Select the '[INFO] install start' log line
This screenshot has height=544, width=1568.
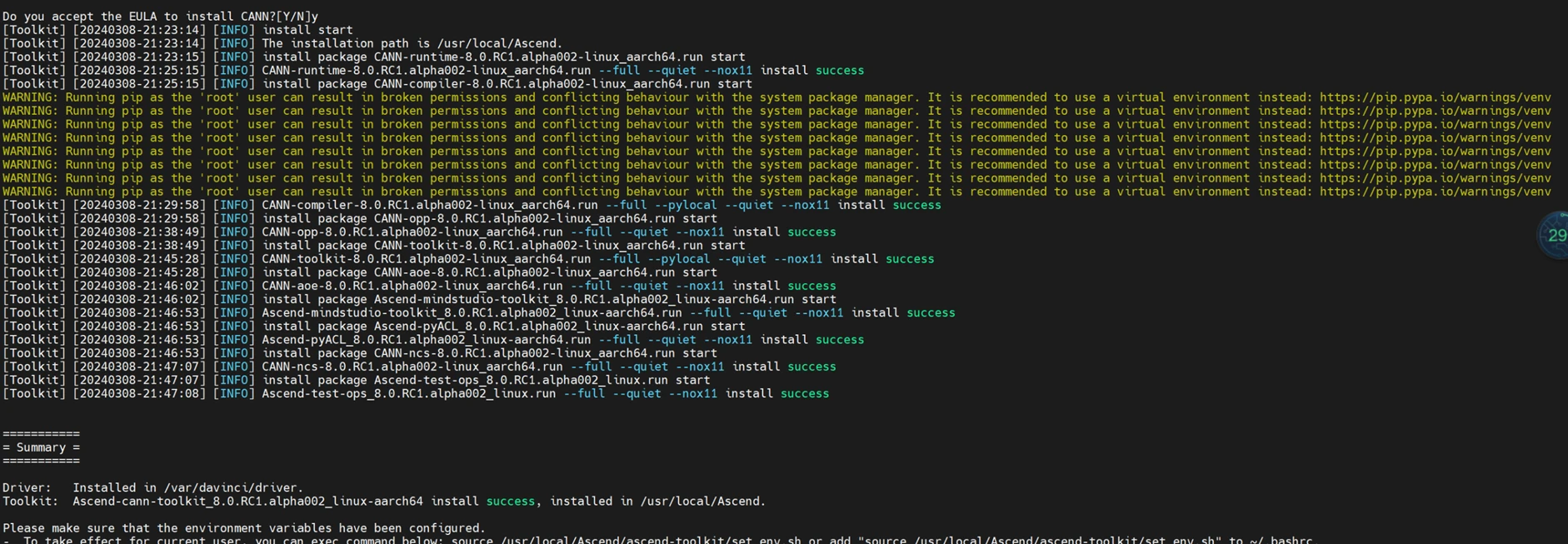tap(177, 30)
